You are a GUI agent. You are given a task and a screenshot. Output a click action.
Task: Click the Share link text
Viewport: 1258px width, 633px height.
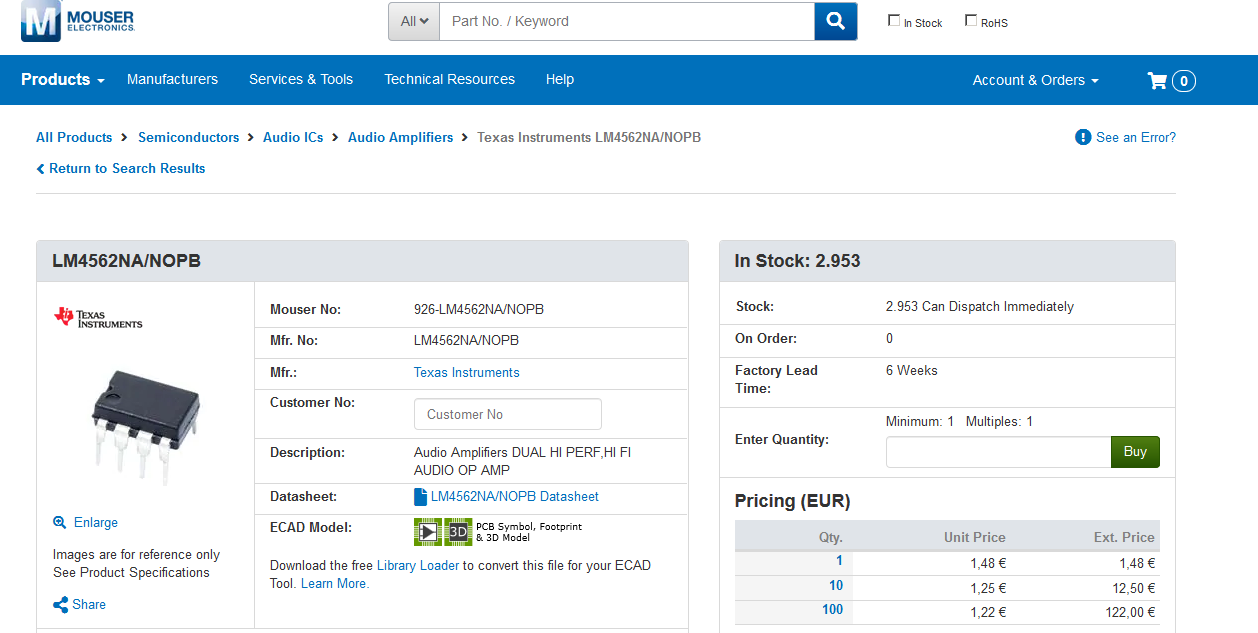click(x=89, y=604)
